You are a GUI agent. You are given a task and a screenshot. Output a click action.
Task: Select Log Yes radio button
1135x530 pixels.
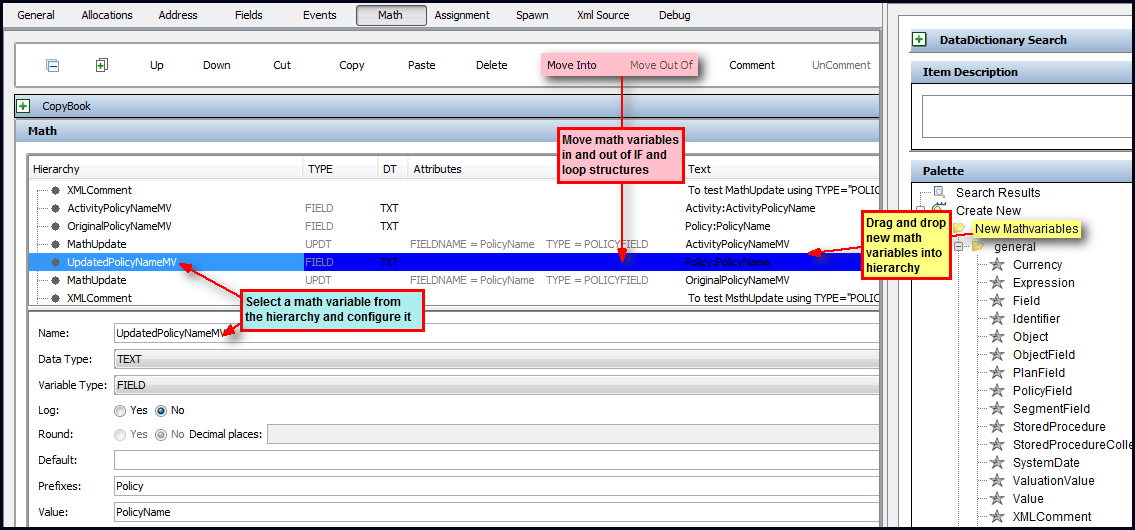(x=120, y=411)
